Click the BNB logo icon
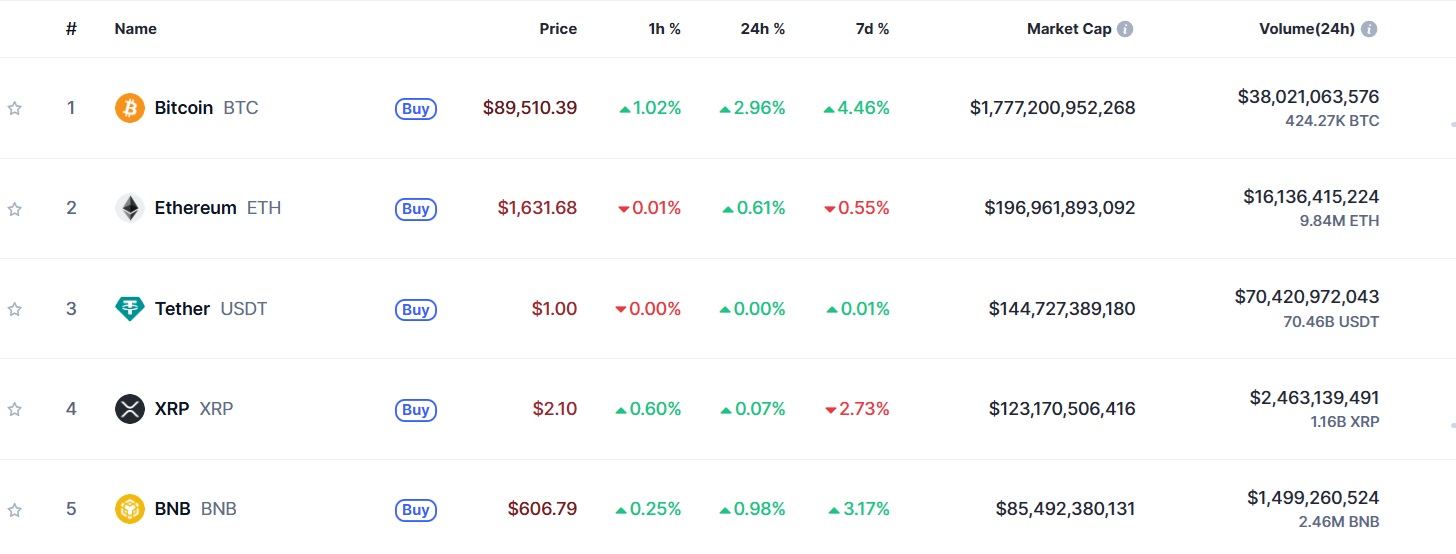The height and width of the screenshot is (554, 1456). 130,509
